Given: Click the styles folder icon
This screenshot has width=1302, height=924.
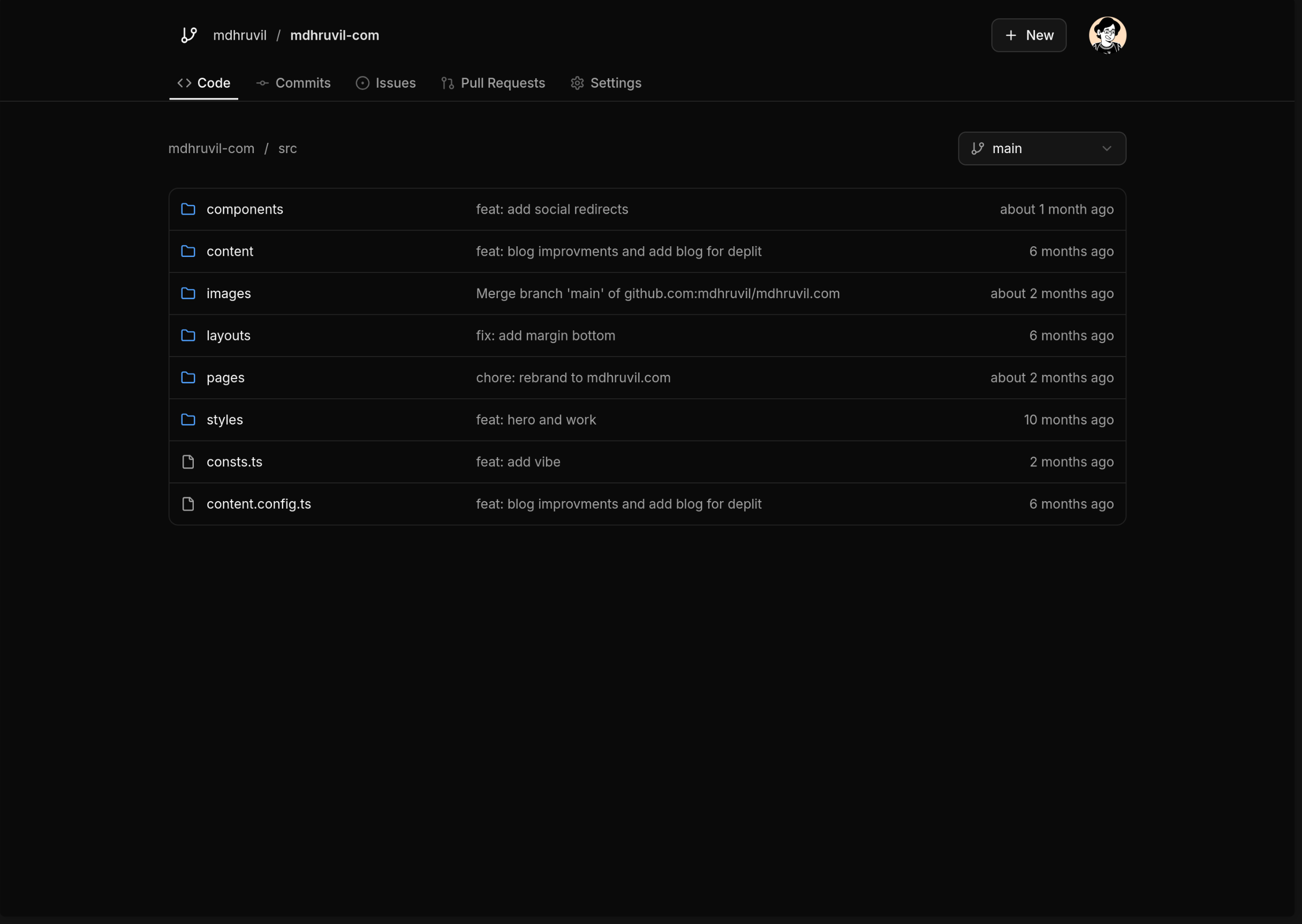Looking at the screenshot, I should click(188, 420).
